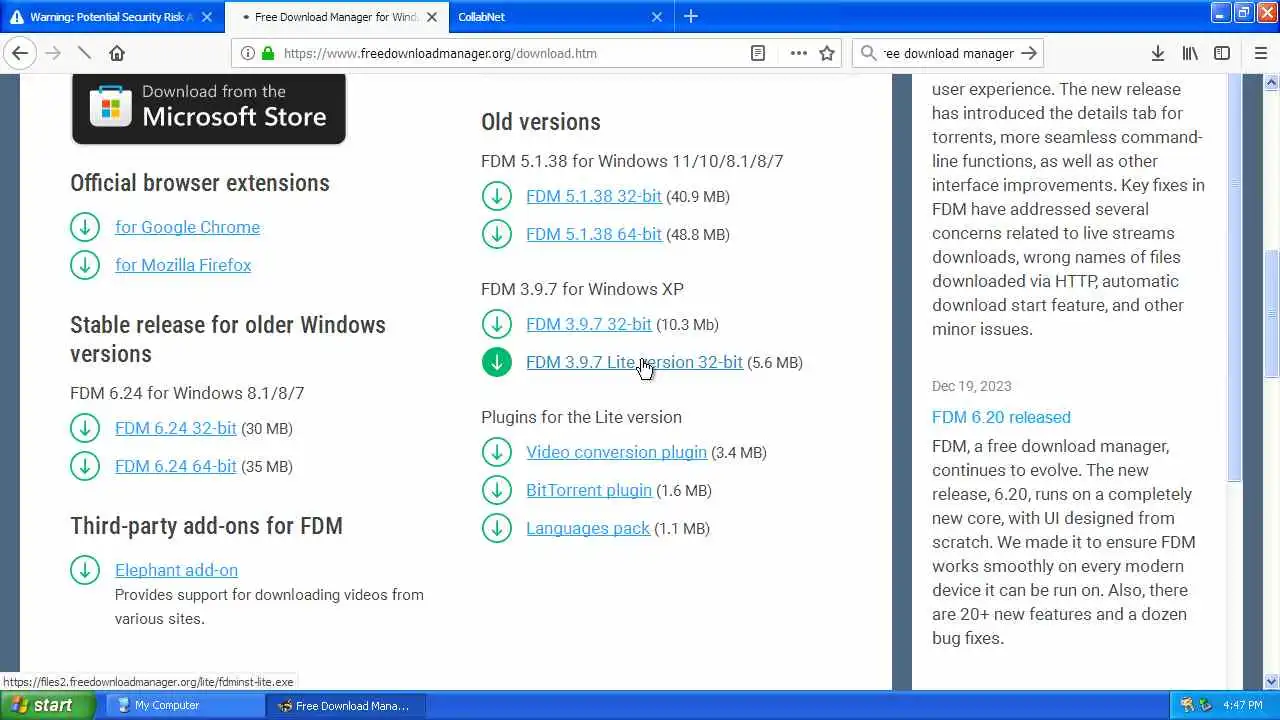Switch to the CollabNet tab

point(561,17)
